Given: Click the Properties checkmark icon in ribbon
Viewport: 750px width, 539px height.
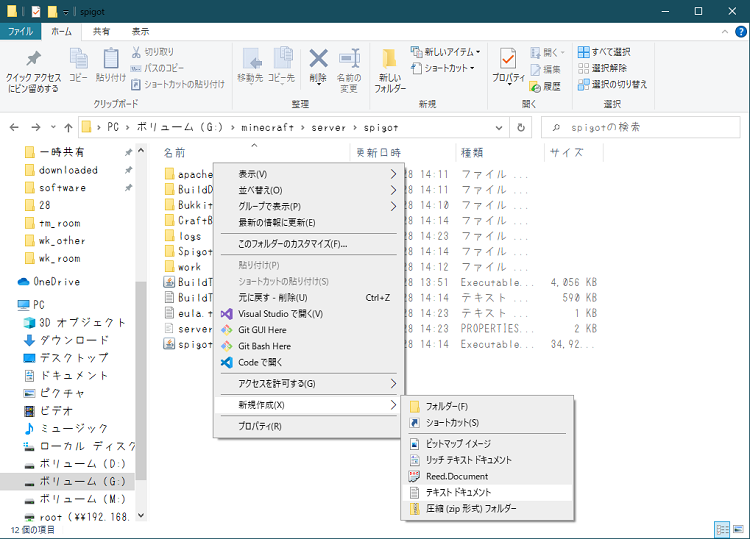Looking at the screenshot, I should (508, 59).
